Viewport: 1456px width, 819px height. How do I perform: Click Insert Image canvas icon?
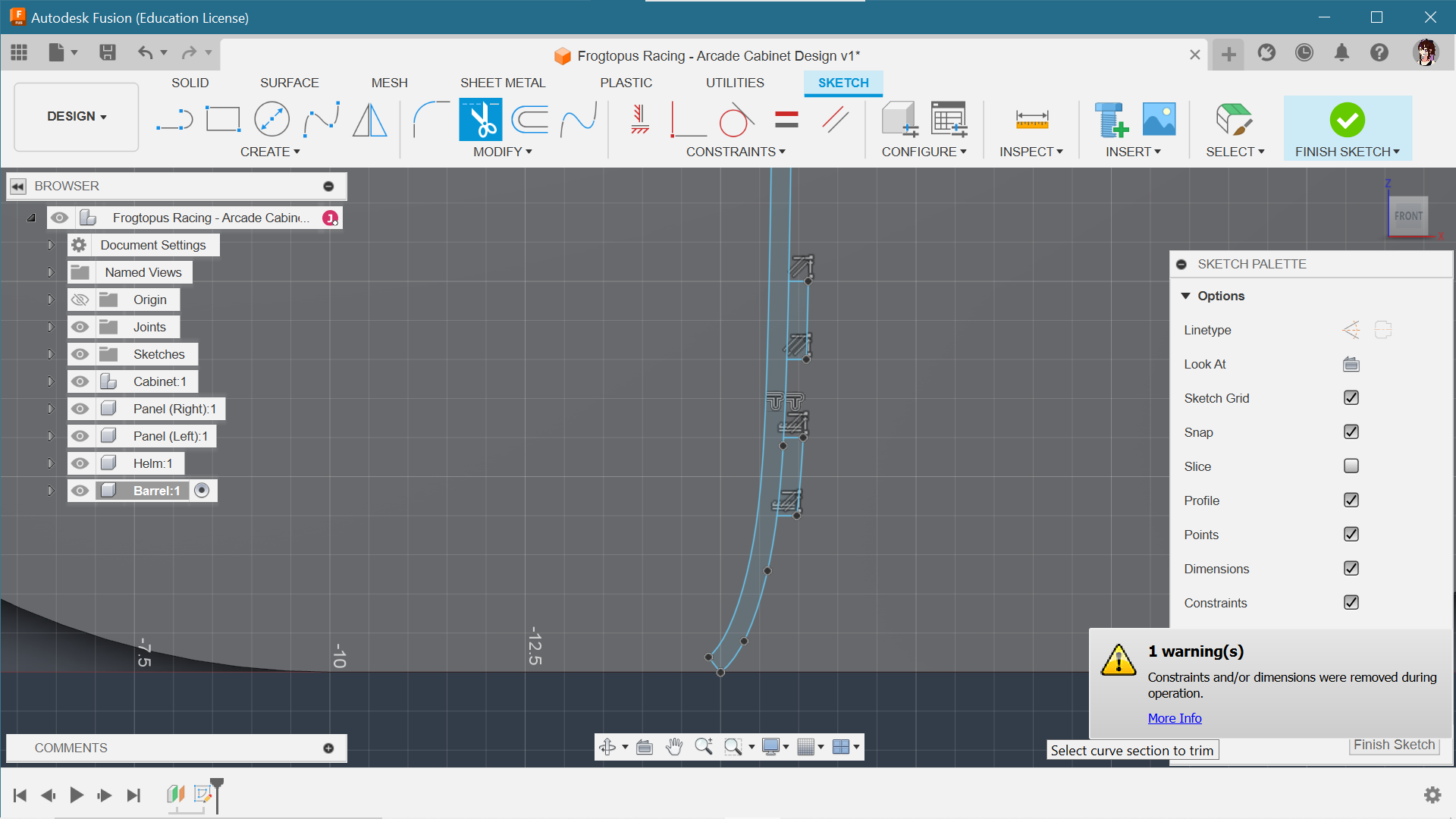point(1159,120)
